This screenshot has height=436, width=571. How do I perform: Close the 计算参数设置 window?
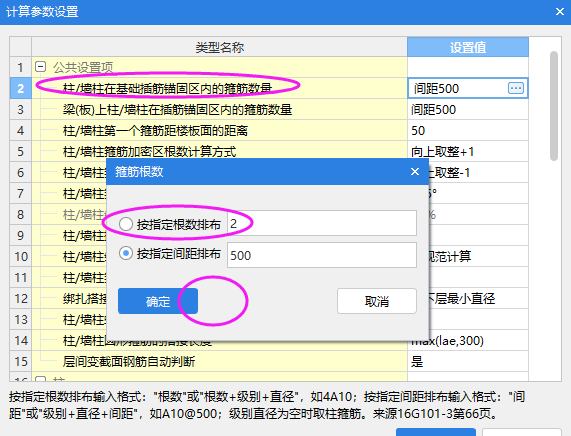coord(560,12)
